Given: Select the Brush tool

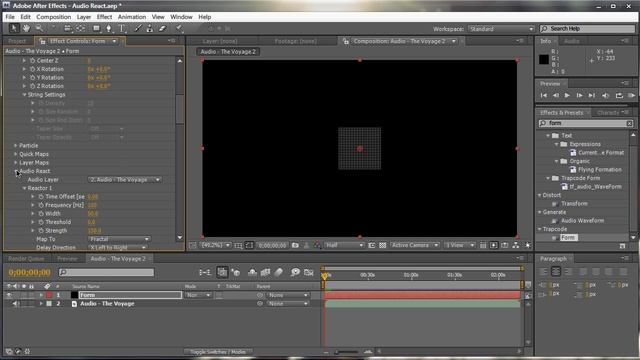Looking at the screenshot, I should 138,28.
